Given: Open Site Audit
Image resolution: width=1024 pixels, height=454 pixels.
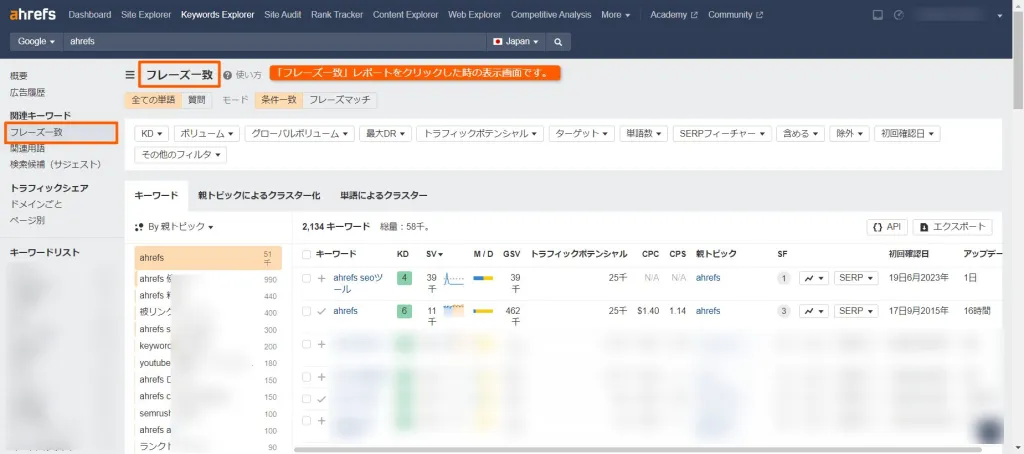Looking at the screenshot, I should pyautogui.click(x=283, y=14).
